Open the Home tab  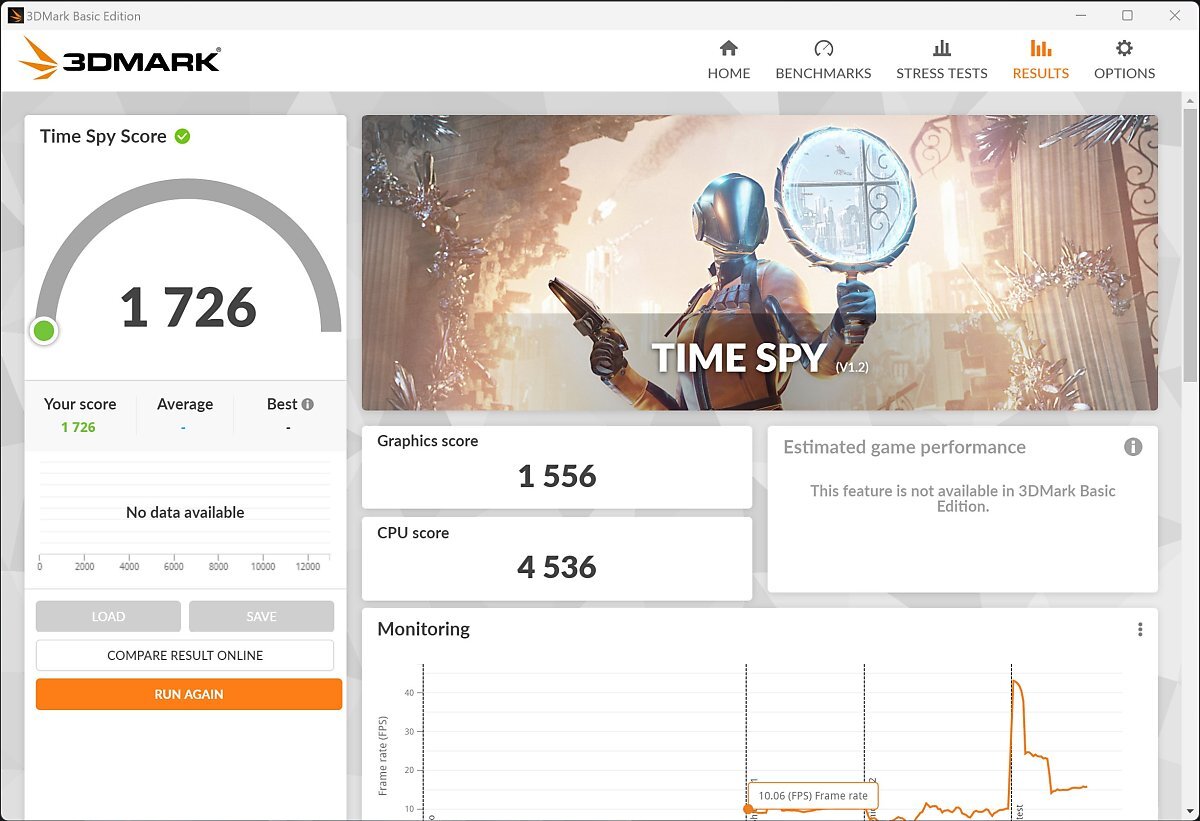(729, 60)
